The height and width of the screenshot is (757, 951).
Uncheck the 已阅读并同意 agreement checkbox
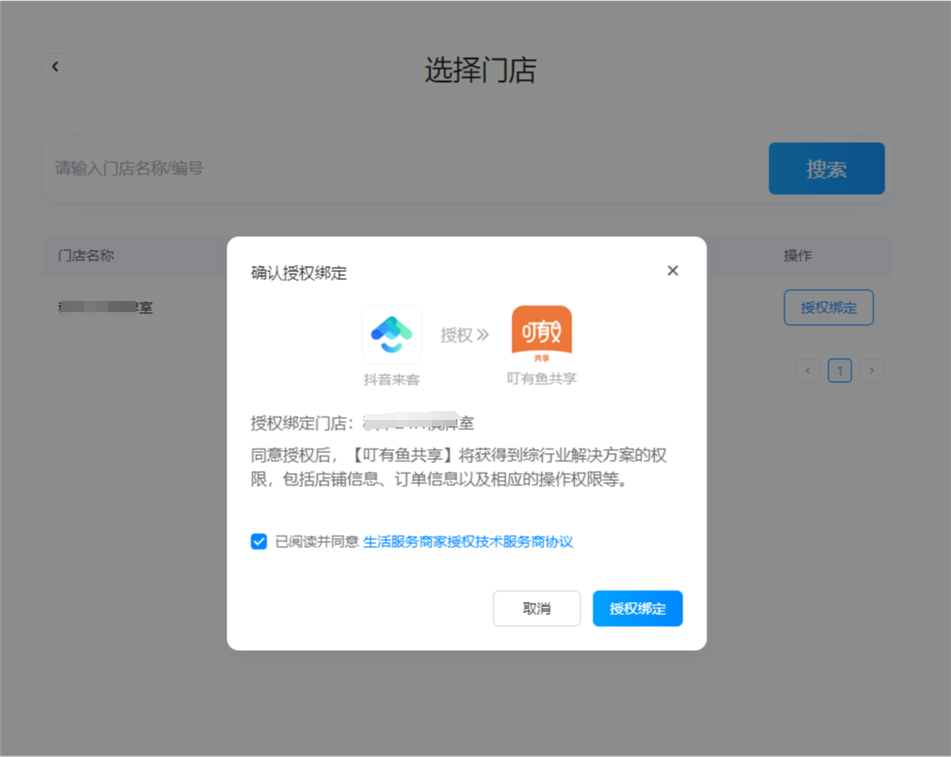[x=259, y=542]
